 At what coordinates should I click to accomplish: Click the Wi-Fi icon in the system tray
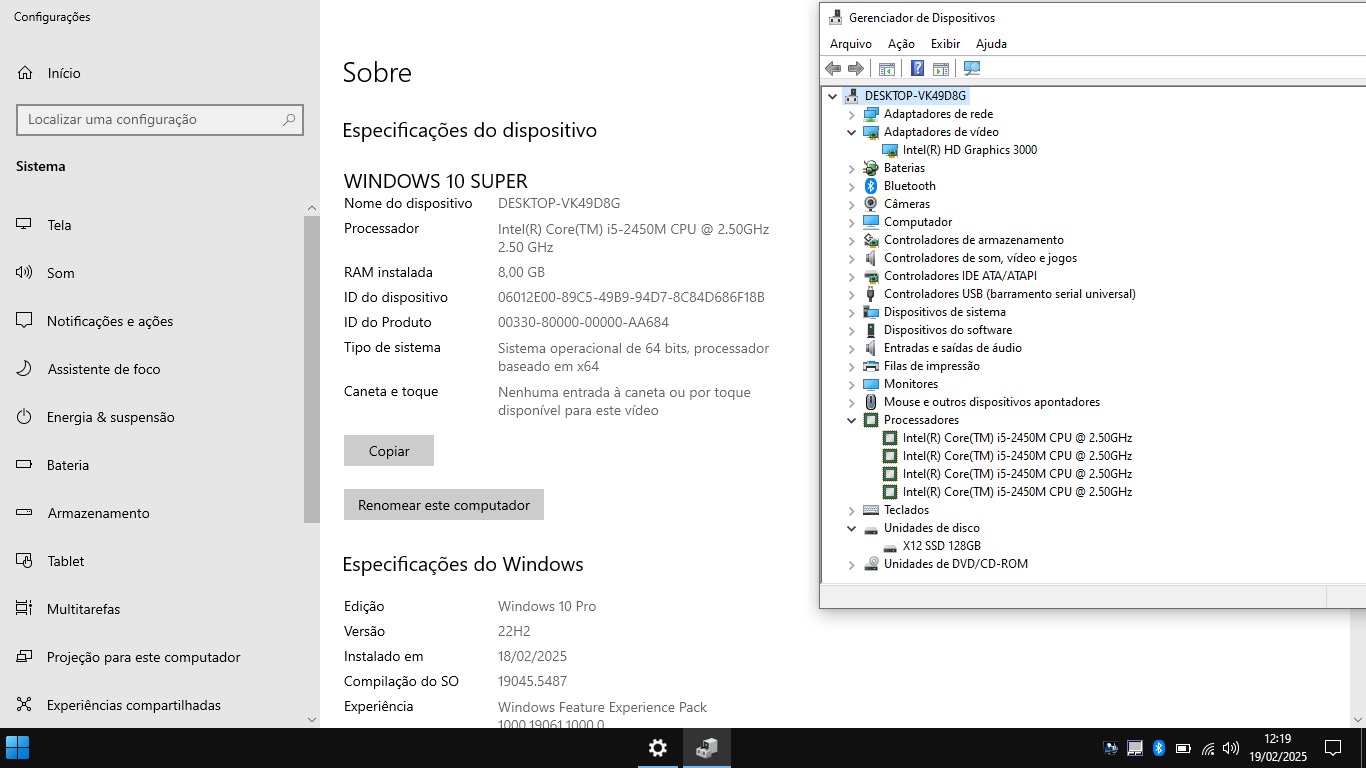coord(1208,748)
